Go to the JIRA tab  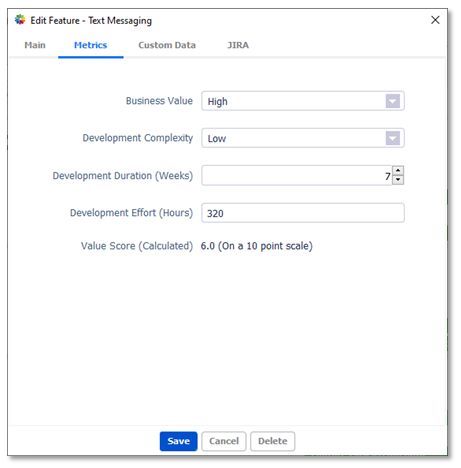coord(238,45)
